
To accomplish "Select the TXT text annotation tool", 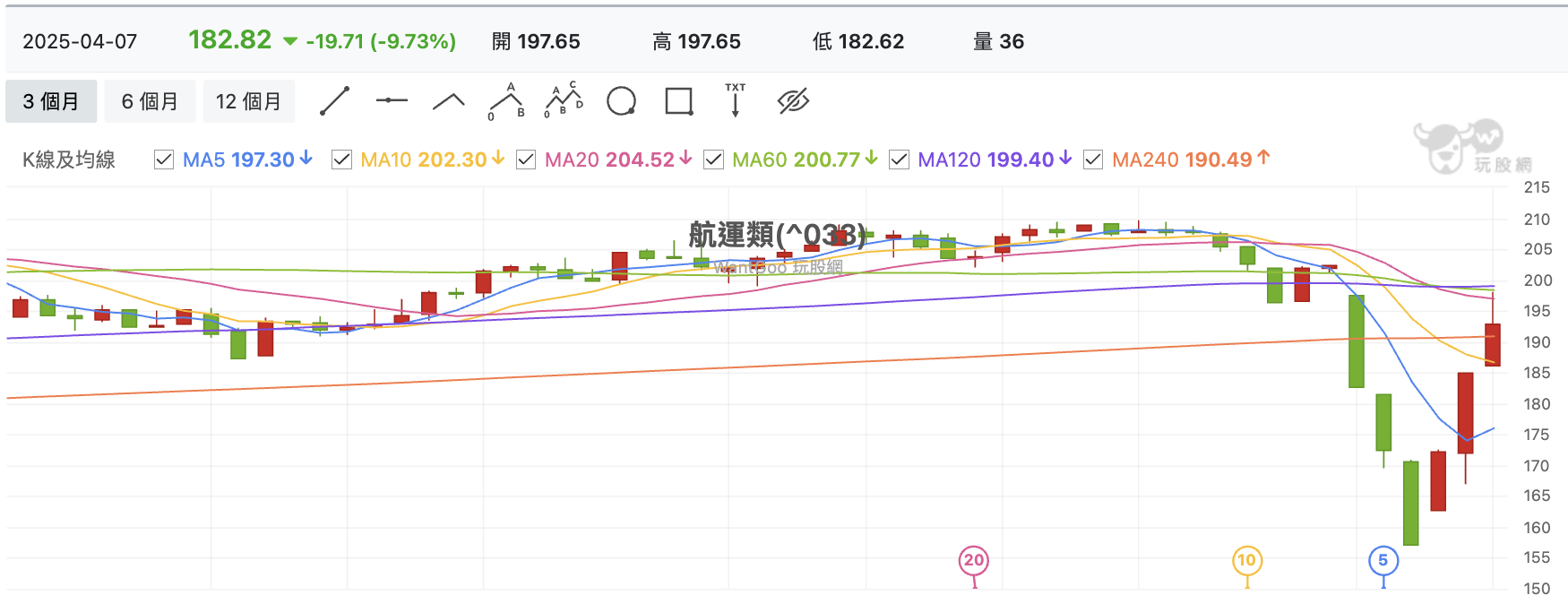I will [736, 100].
